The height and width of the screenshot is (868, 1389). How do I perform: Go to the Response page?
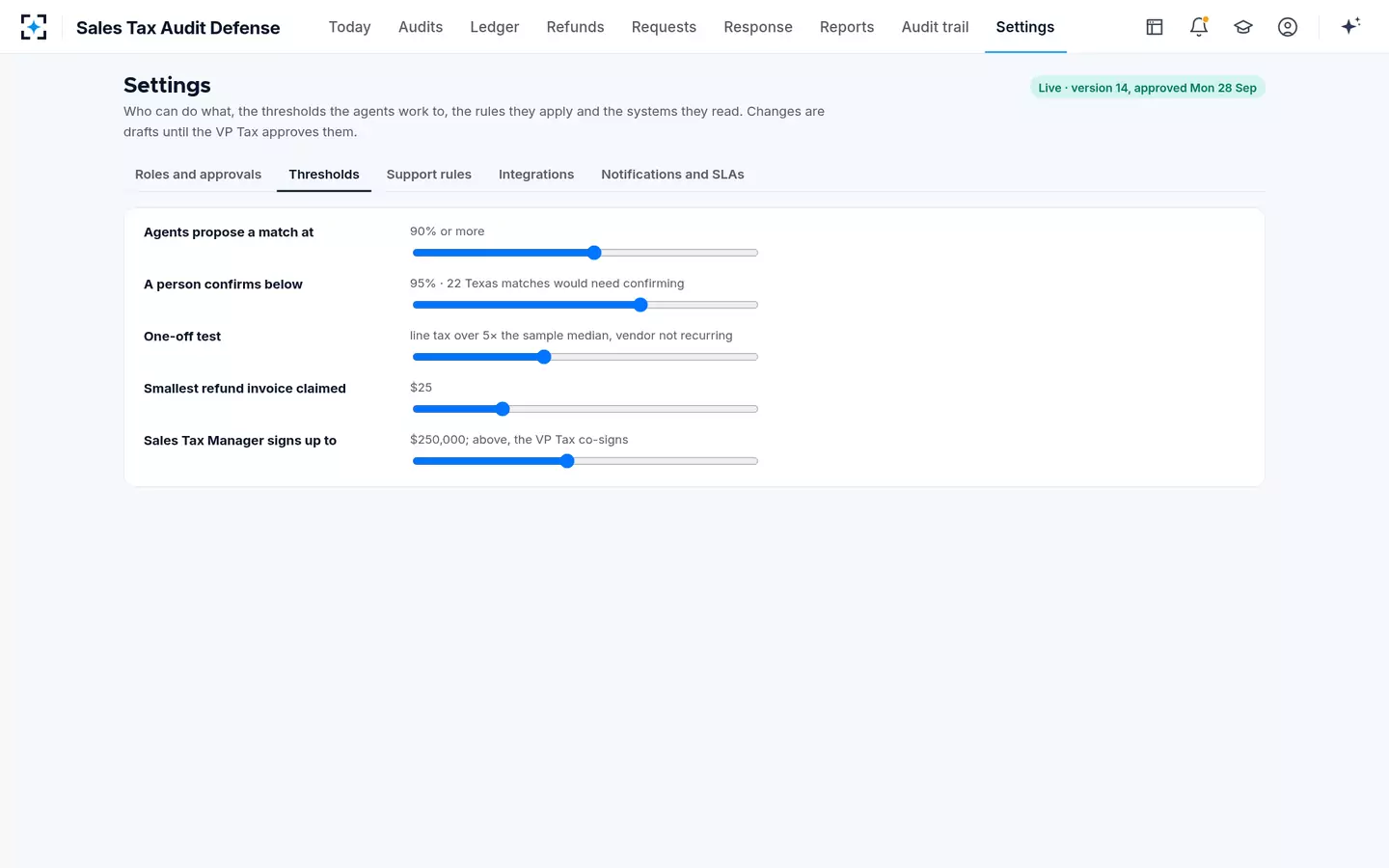[758, 27]
